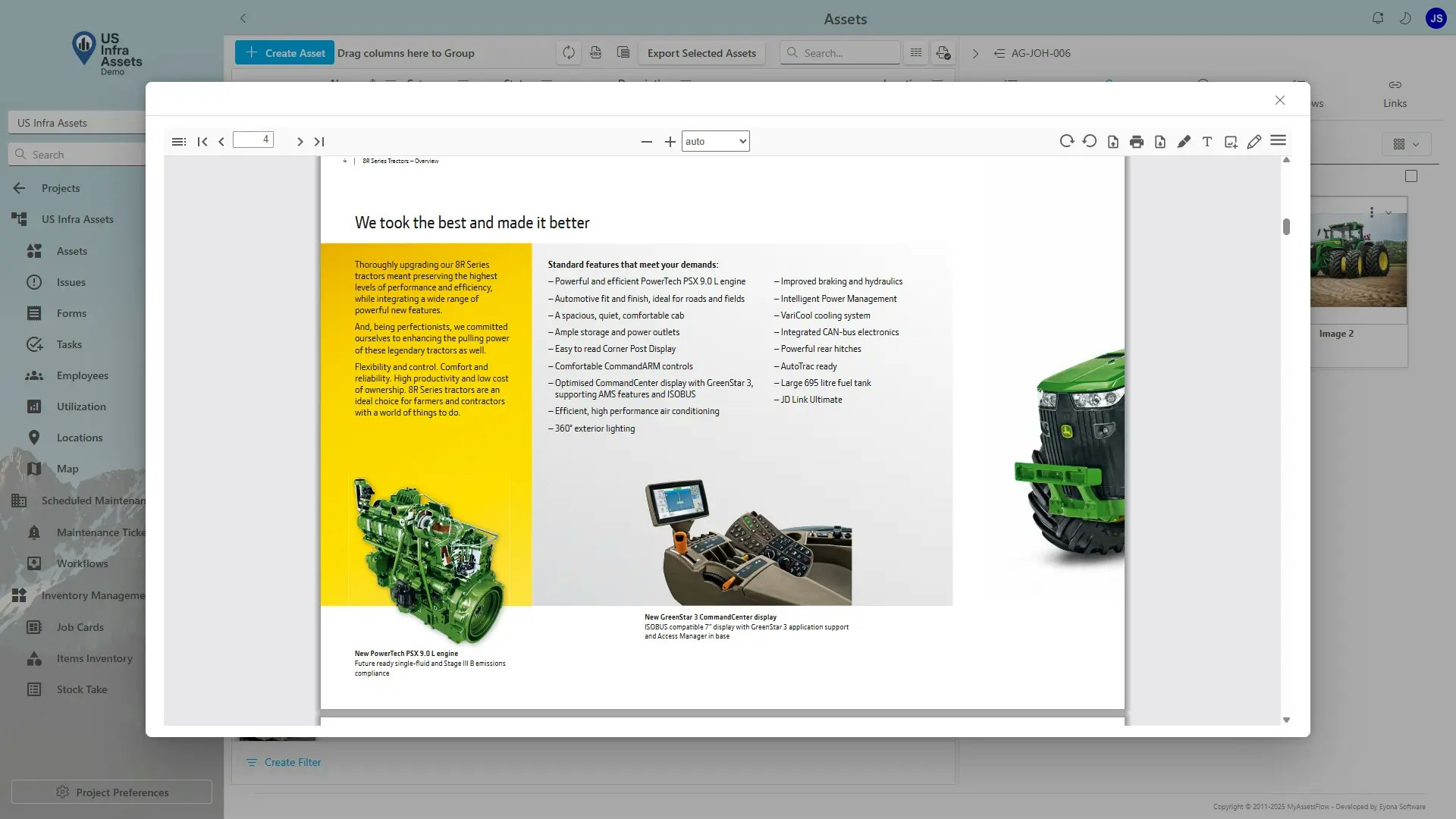Go to previous PDF page
Screen dimensions: 1456x819
[221, 142]
